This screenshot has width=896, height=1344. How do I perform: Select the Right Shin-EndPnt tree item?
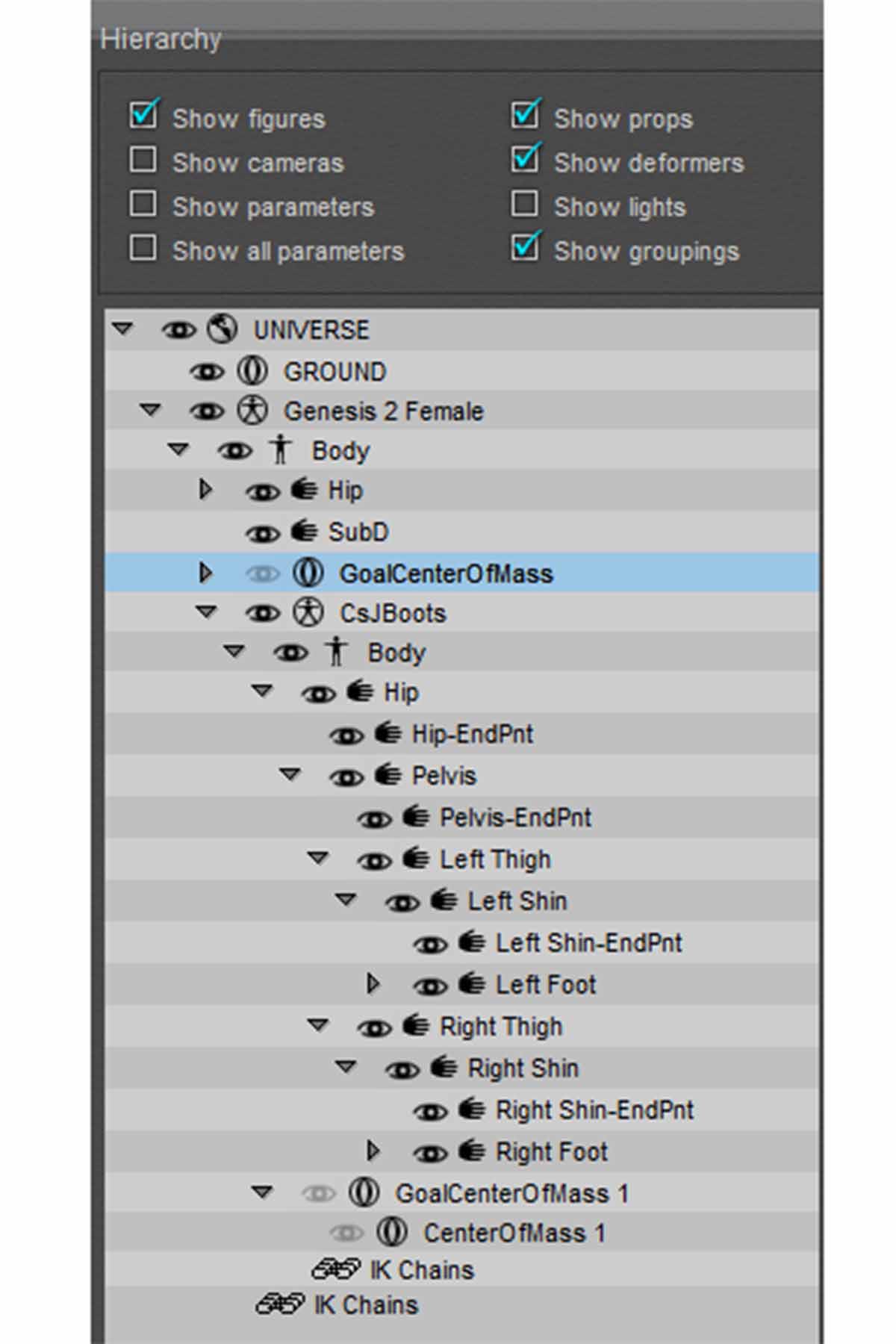(594, 1110)
